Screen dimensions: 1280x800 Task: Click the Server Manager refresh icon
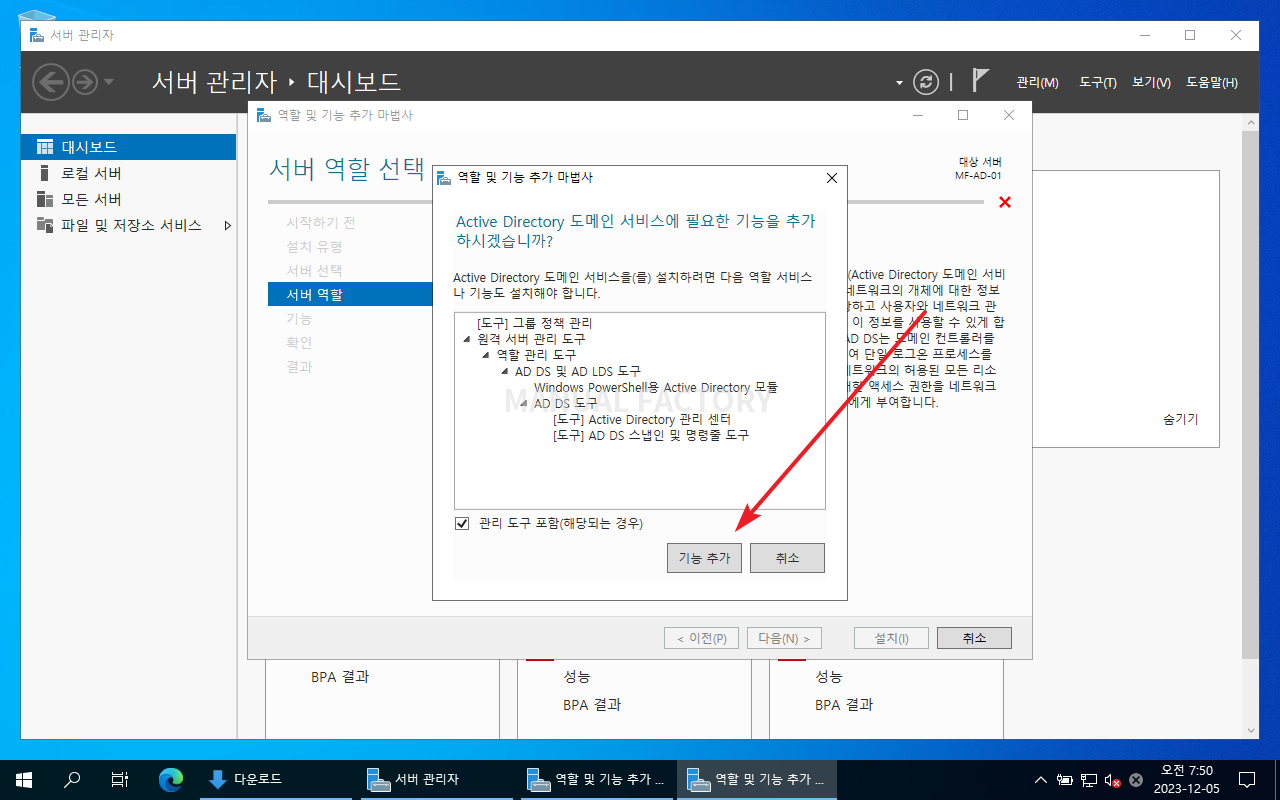927,82
